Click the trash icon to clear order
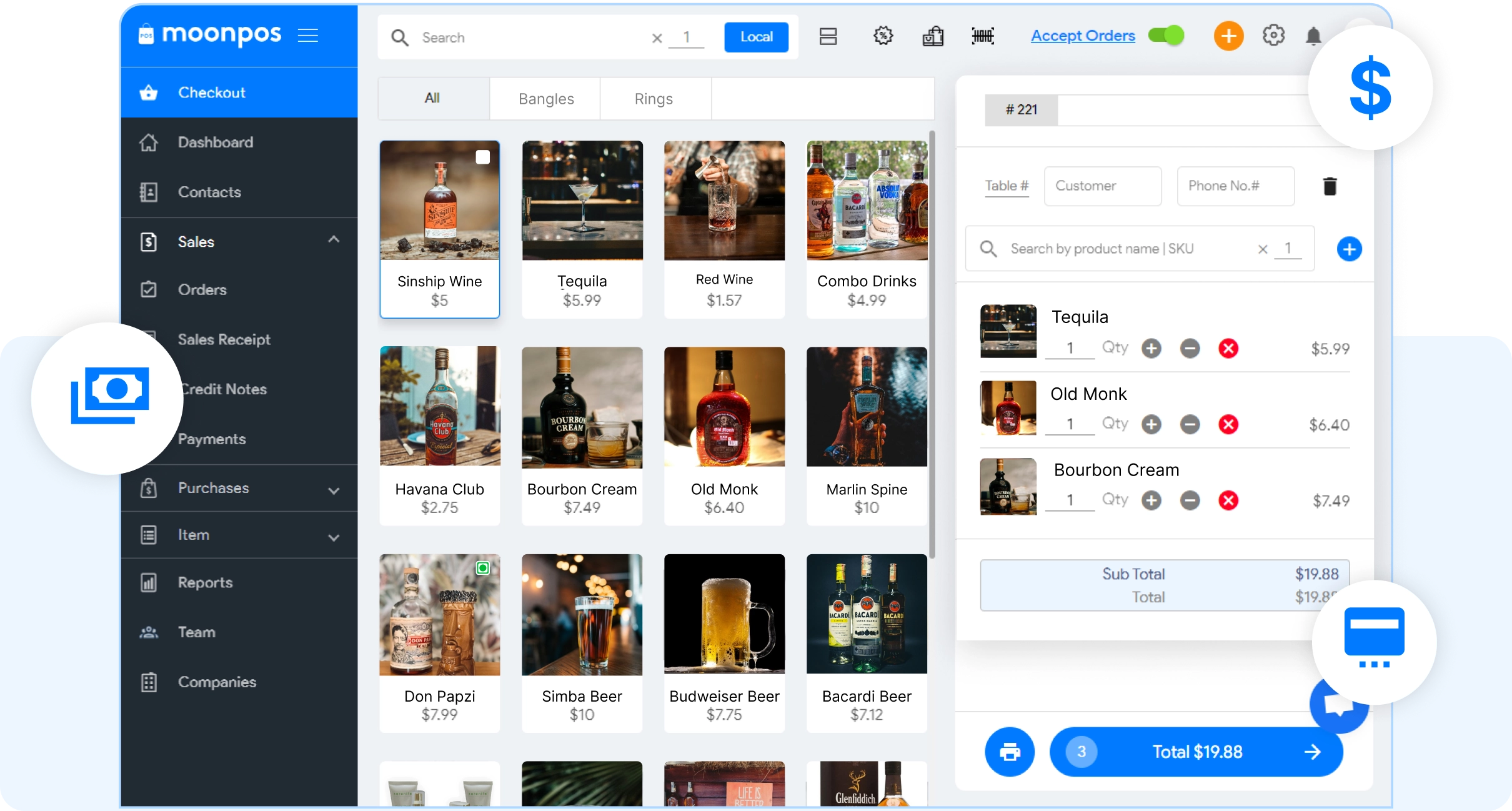1512x811 pixels. tap(1330, 186)
